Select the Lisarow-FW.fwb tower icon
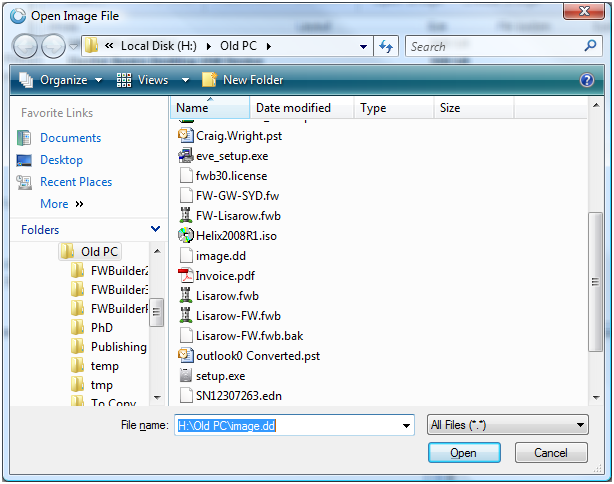The width and height of the screenshot is (614, 484). coord(185,315)
